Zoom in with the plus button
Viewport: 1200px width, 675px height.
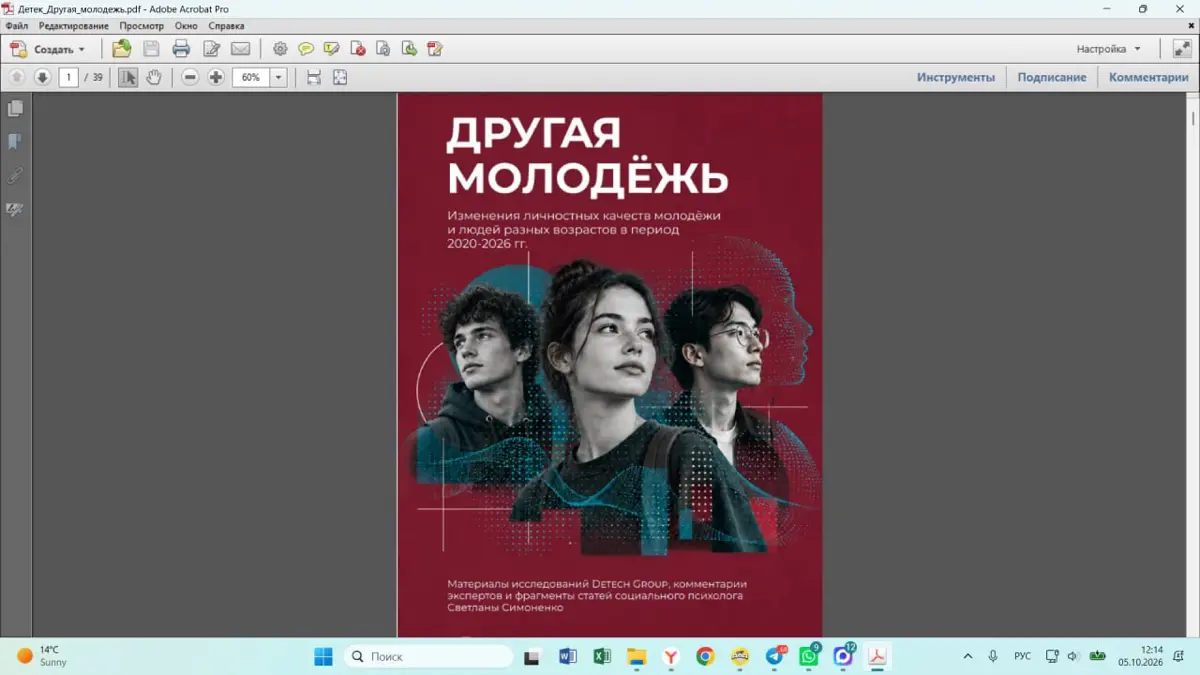216,77
